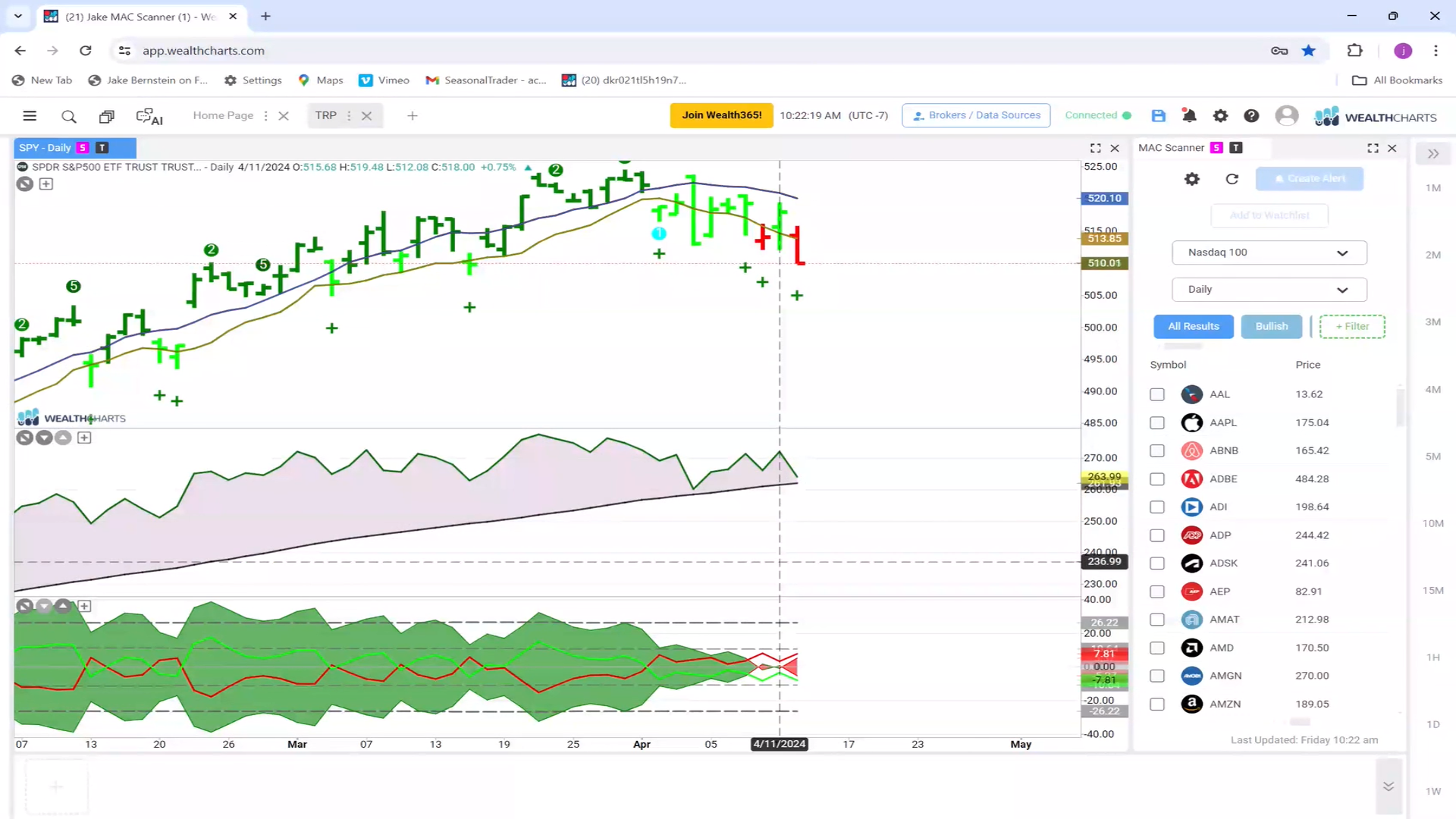This screenshot has height=819, width=1456.
Task: Open Chrome tab search dropdown arrow
Action: click(x=18, y=16)
